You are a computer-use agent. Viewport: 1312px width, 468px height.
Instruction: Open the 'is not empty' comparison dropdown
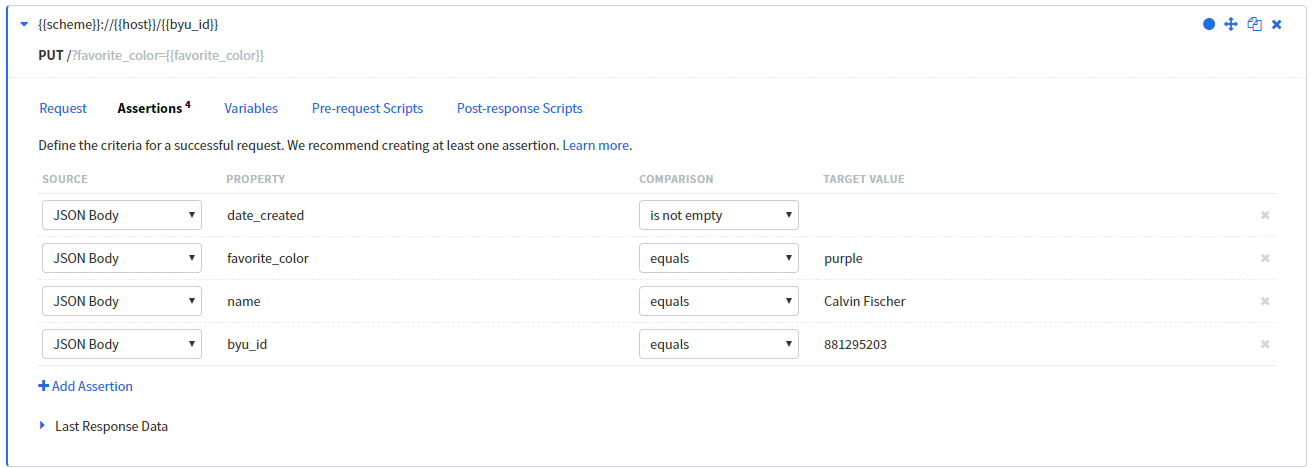(x=719, y=215)
